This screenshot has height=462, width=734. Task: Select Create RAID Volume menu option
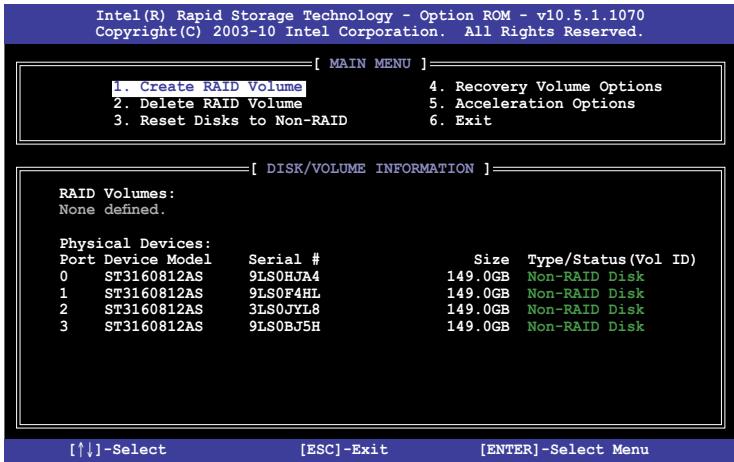click(x=209, y=88)
